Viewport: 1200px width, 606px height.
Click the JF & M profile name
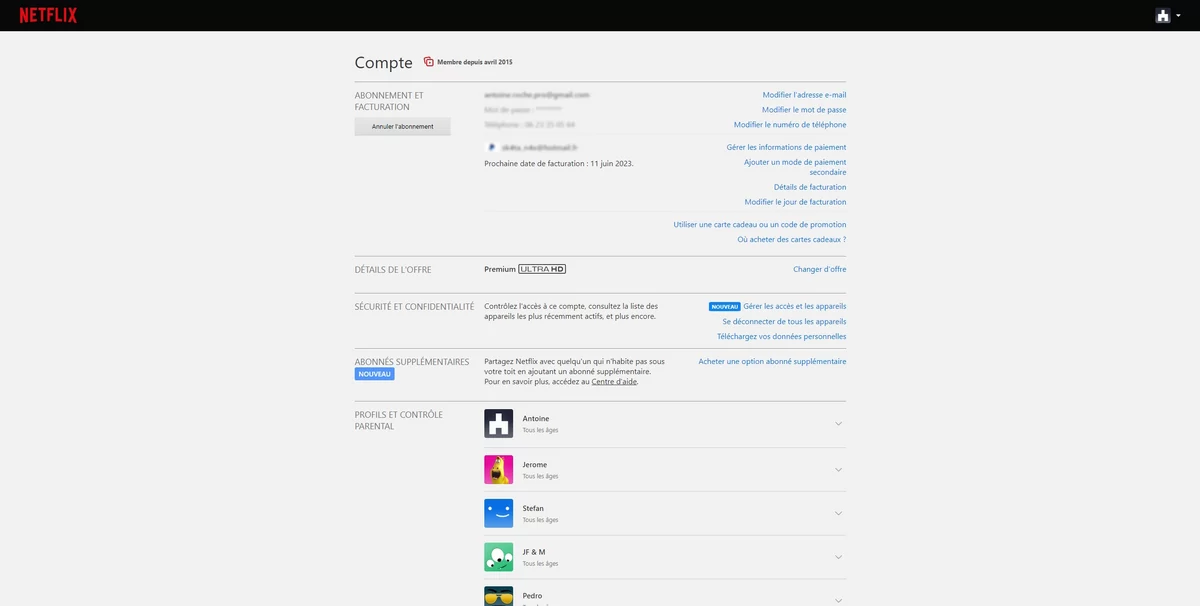click(x=534, y=552)
